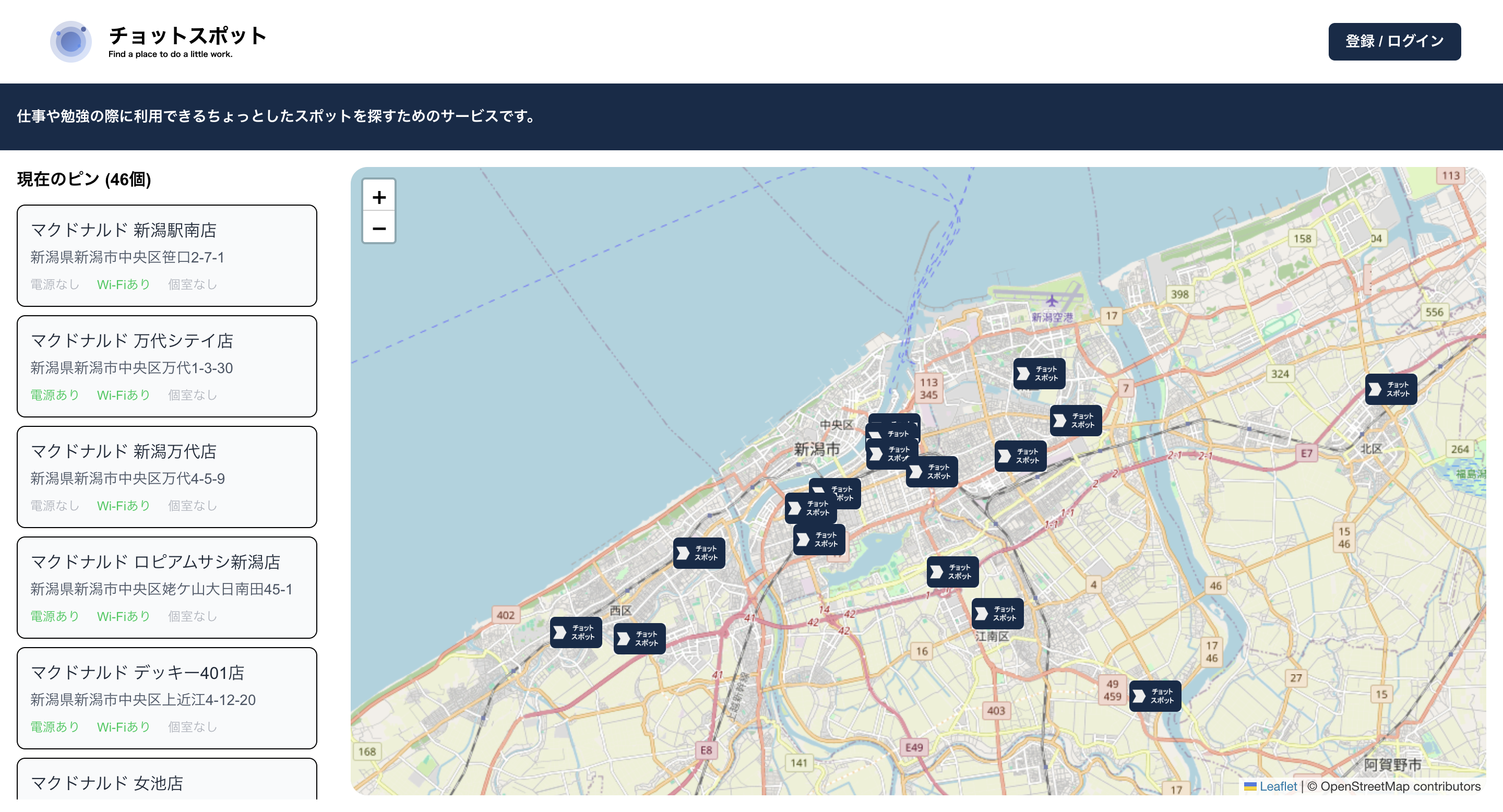Zoom out the map with minus button
Screen dimensions: 1503x812
tap(379, 228)
